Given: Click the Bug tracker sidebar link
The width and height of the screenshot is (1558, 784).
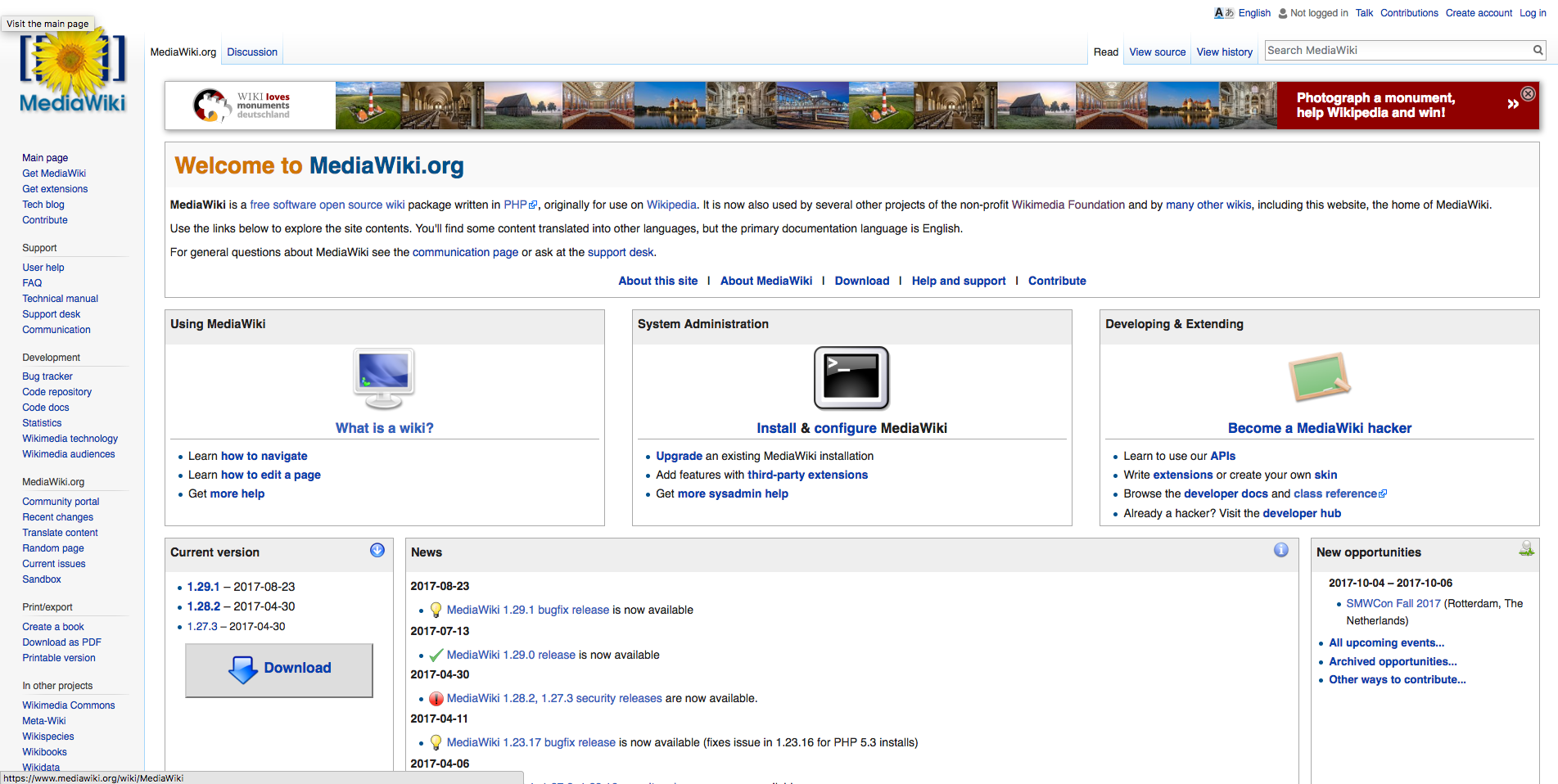Looking at the screenshot, I should (x=47, y=376).
